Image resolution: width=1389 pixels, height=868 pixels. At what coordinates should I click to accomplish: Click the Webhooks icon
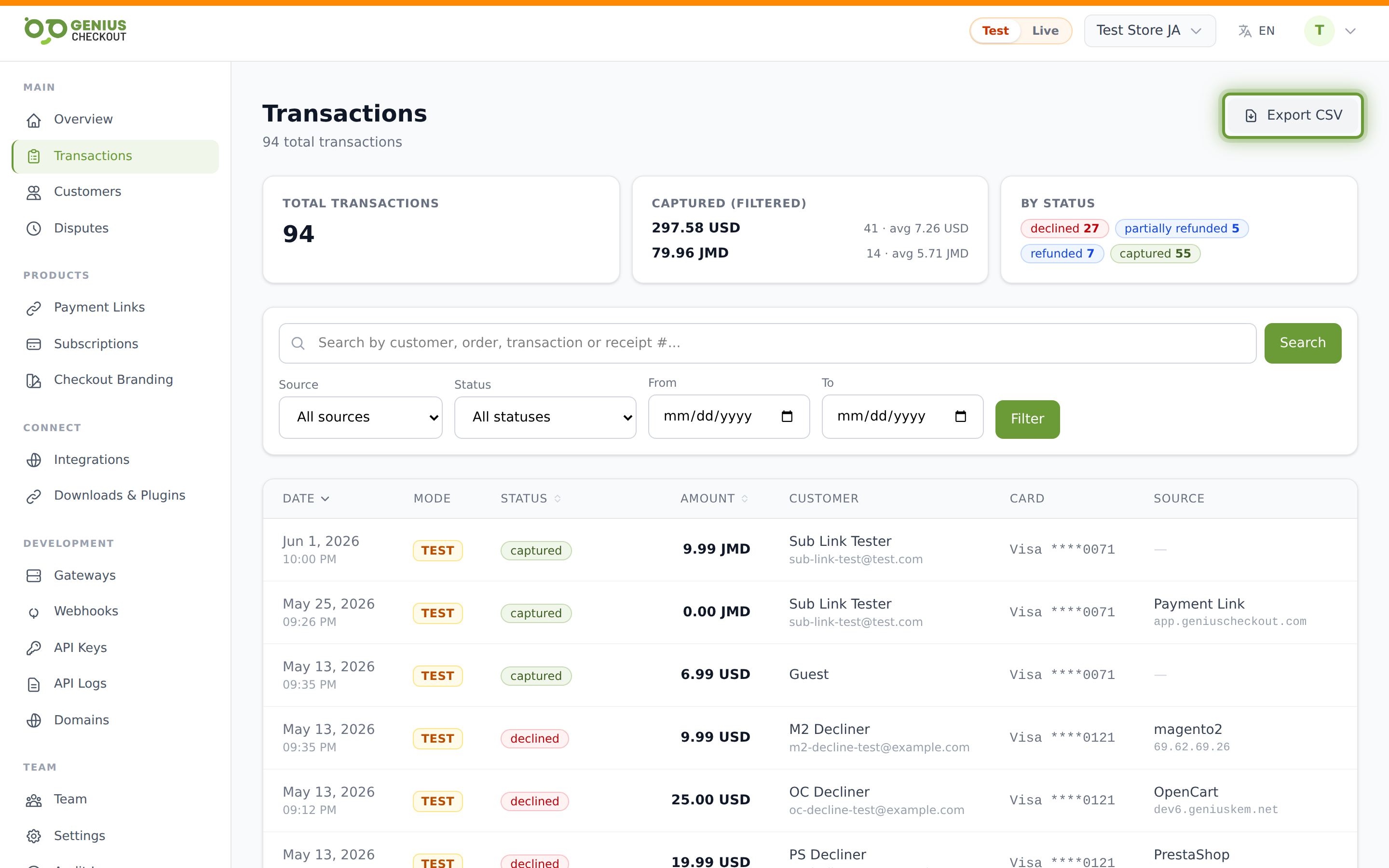[x=34, y=612]
